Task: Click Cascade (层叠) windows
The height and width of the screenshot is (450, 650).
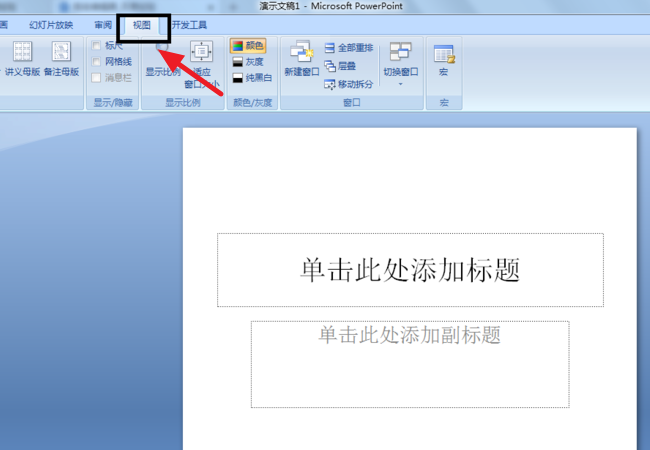Action: coord(340,66)
